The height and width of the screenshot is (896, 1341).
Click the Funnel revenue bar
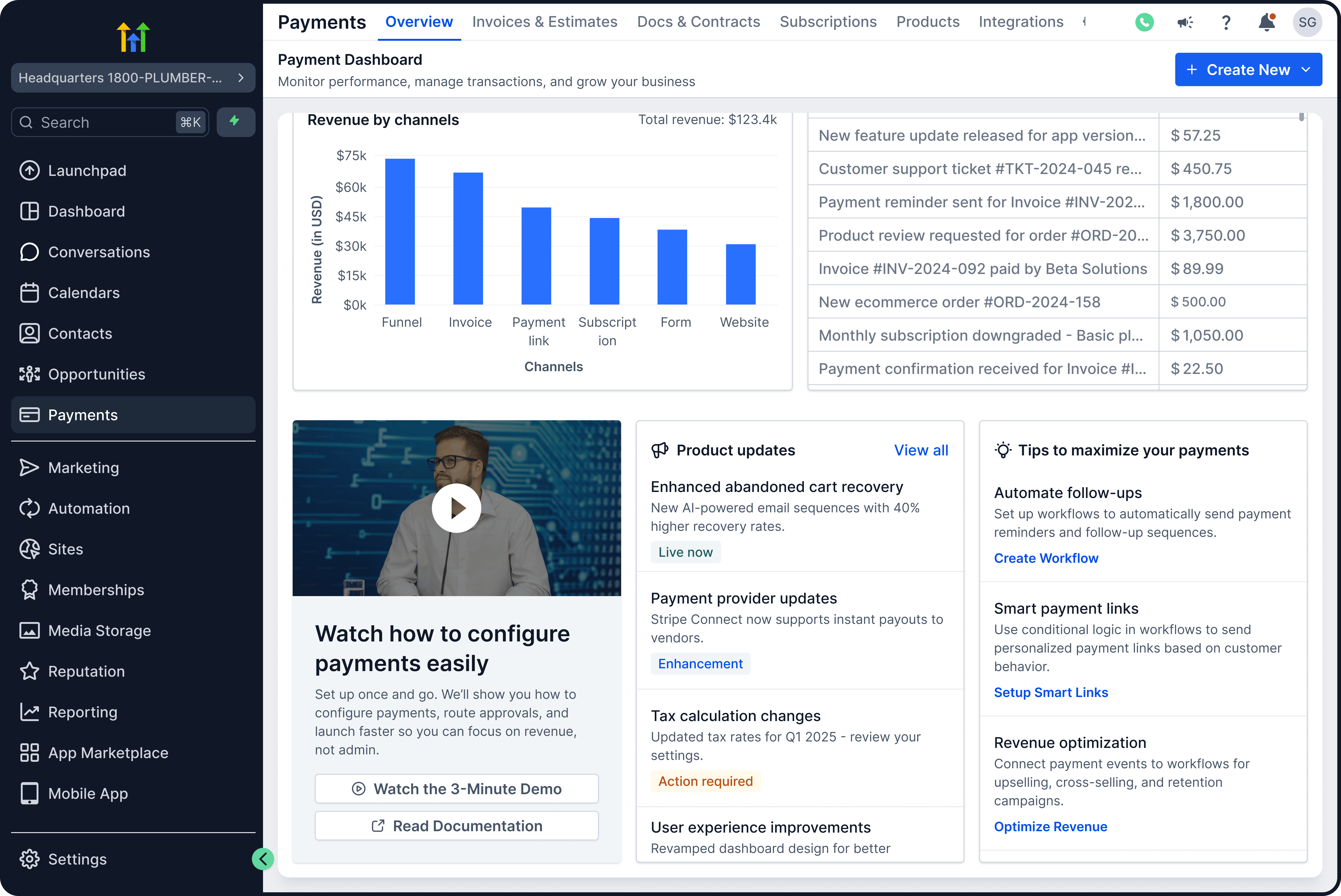400,231
